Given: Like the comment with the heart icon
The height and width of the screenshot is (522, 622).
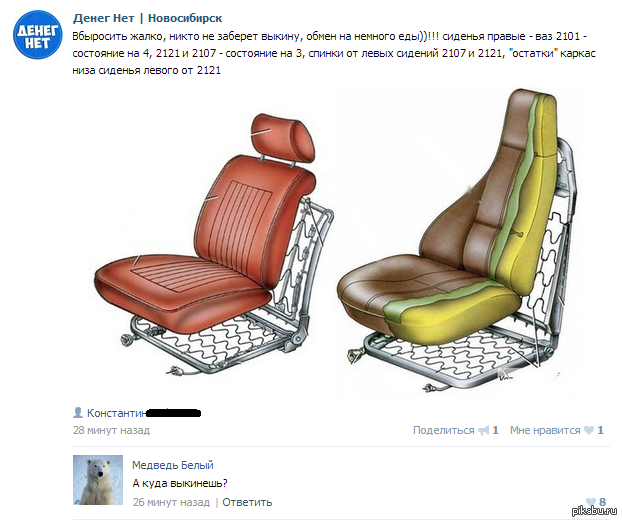Looking at the screenshot, I should 591,502.
